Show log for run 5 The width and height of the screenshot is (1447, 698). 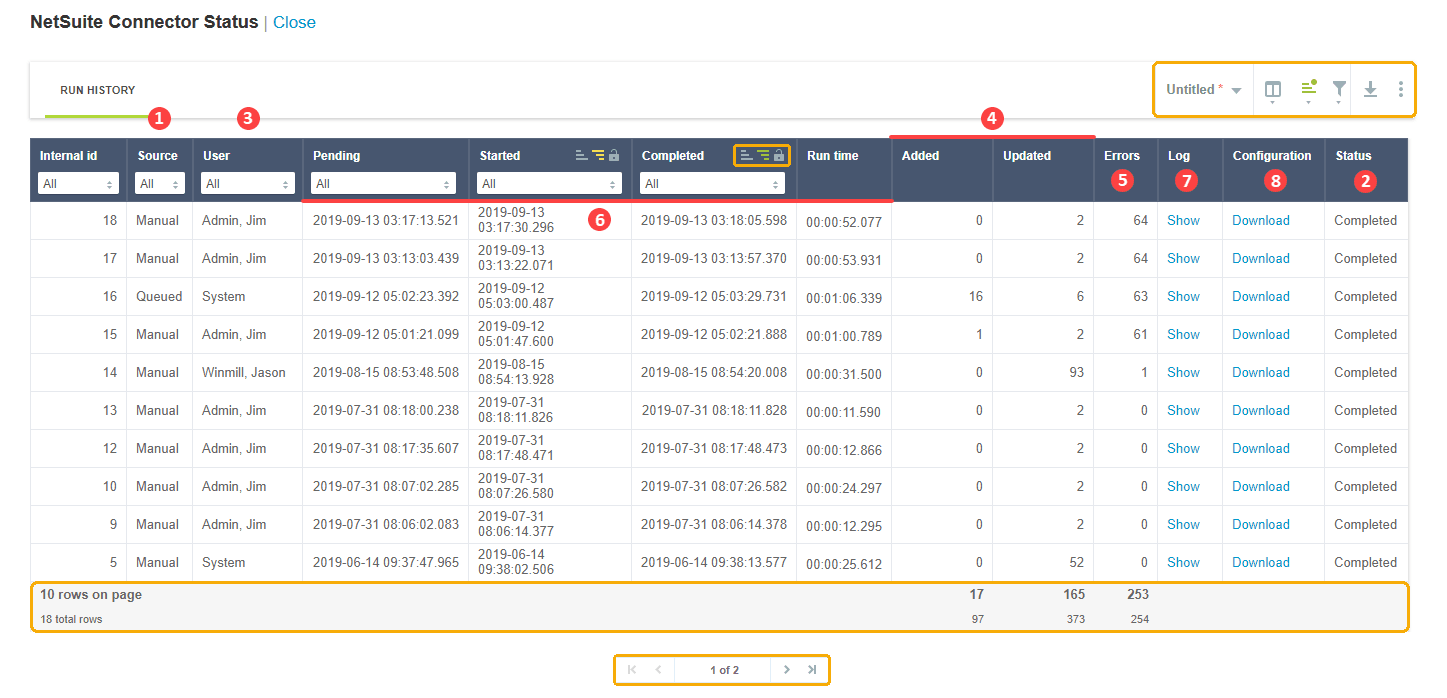coord(1183,562)
